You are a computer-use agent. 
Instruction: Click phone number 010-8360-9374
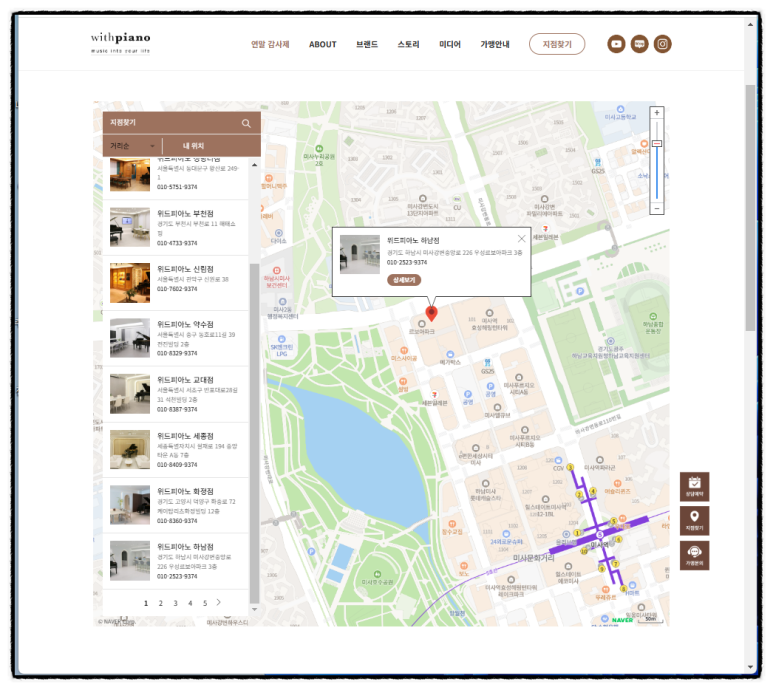177,521
